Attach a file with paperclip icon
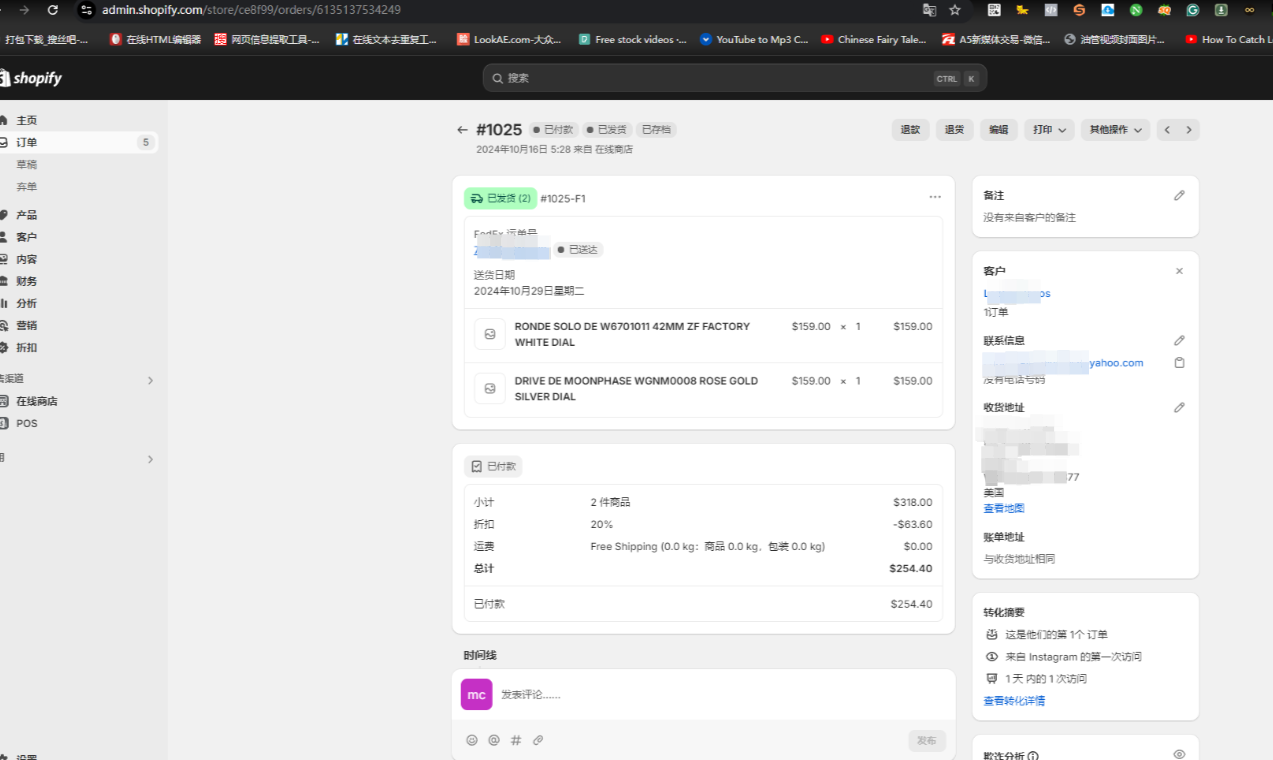The height and width of the screenshot is (760, 1273). tap(538, 740)
